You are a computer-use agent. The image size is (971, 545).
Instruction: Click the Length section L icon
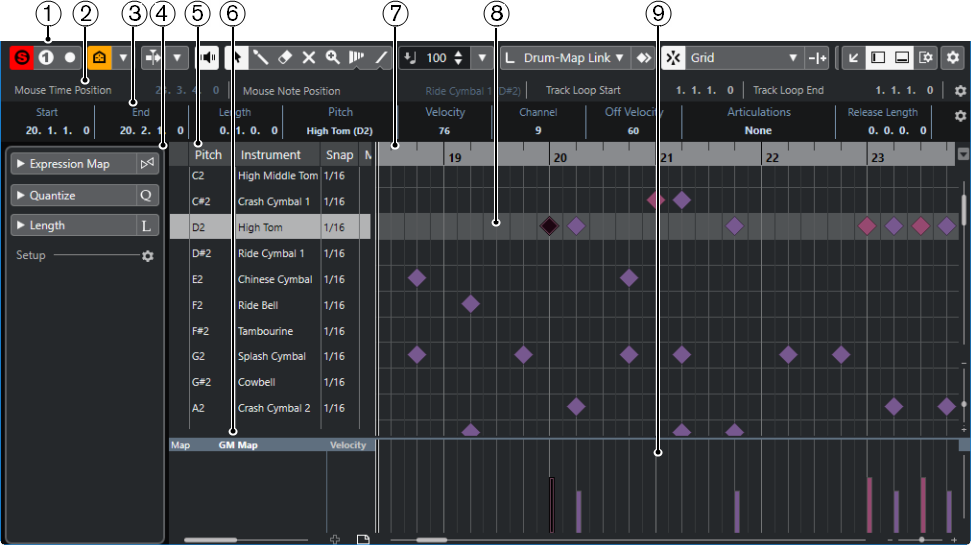click(x=146, y=225)
